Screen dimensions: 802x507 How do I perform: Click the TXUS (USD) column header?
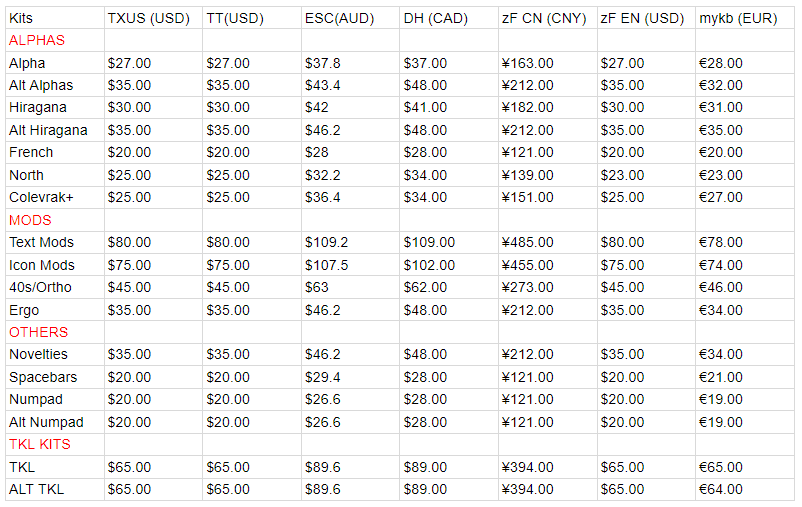click(148, 18)
